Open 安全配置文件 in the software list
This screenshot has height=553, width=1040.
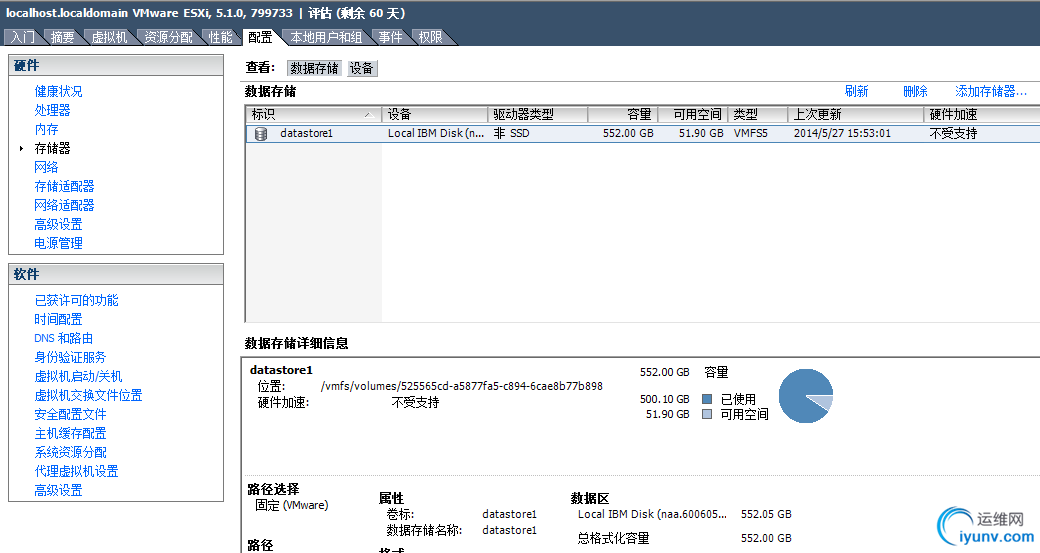70,414
